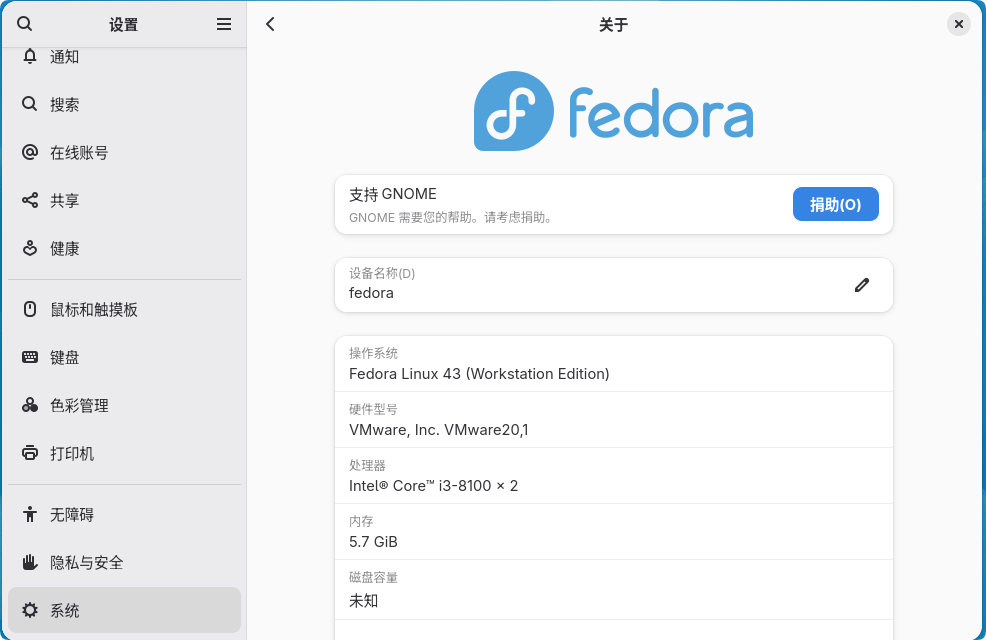The width and height of the screenshot is (986, 640).
Task: Select the 健康 (Wellbeing) settings entry
Action: (64, 248)
